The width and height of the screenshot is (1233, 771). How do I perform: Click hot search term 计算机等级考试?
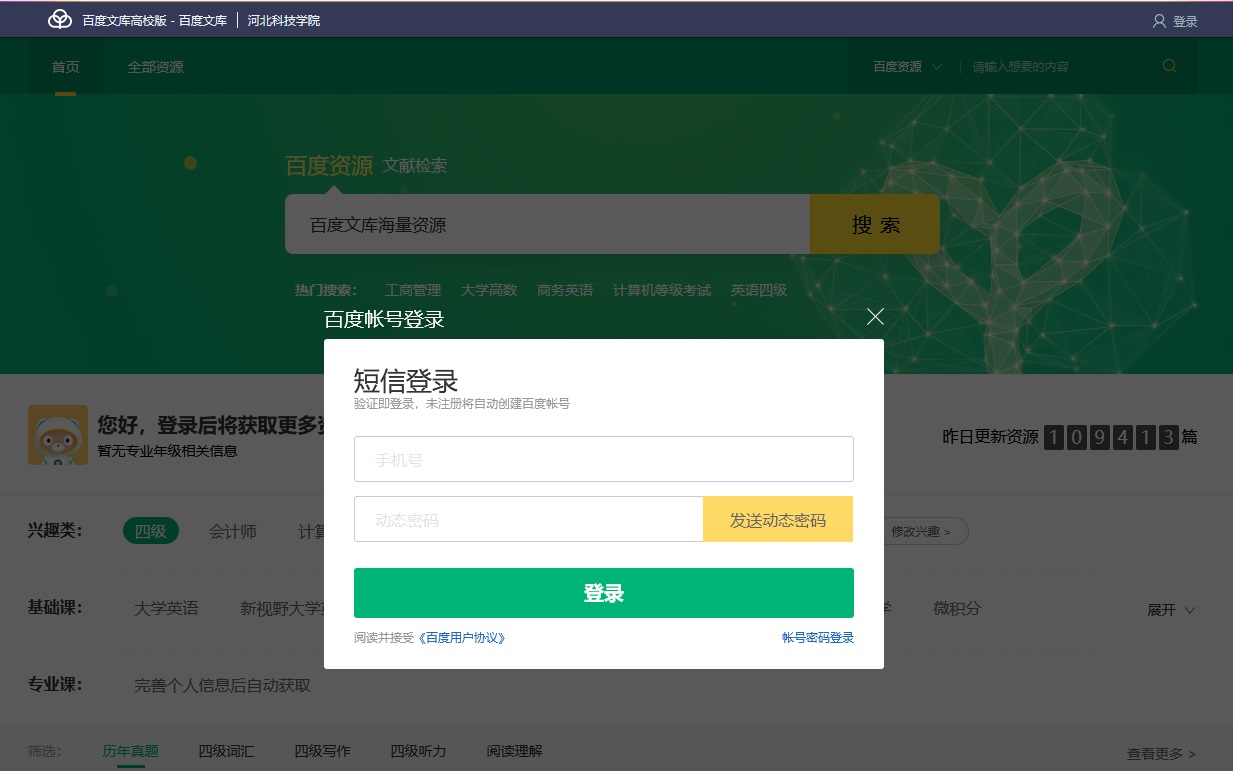pos(662,290)
